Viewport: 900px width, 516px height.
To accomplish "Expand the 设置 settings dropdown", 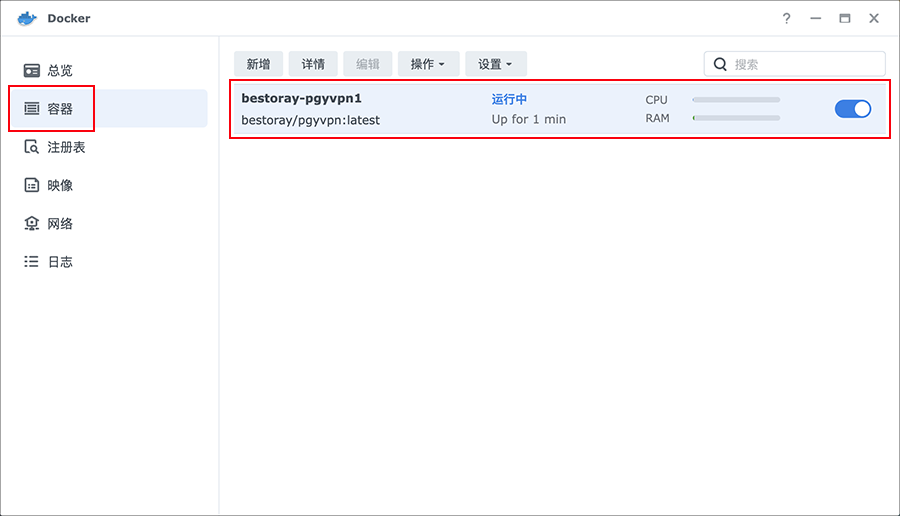I will (495, 64).
